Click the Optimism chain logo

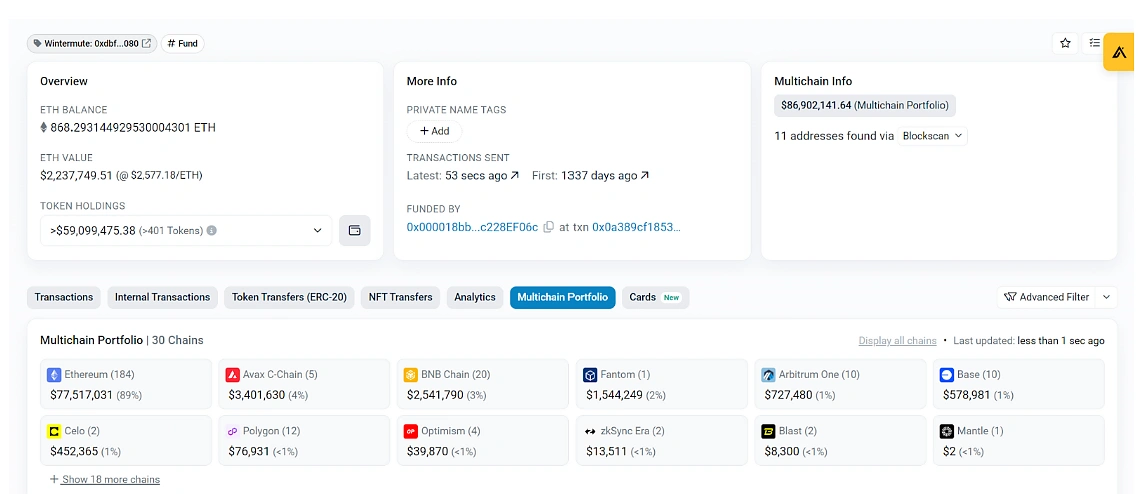click(410, 432)
